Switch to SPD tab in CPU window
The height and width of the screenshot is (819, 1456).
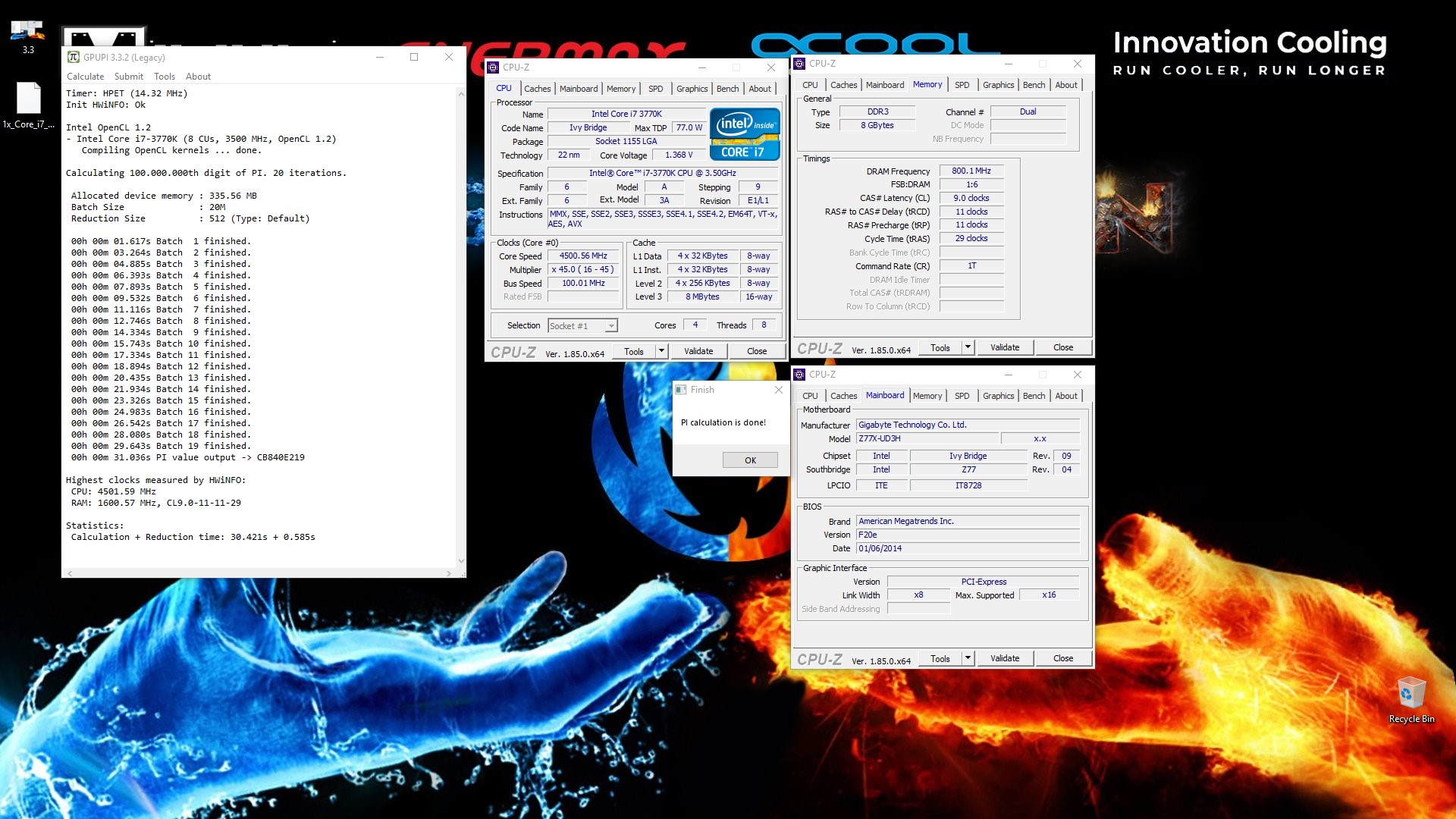(656, 89)
